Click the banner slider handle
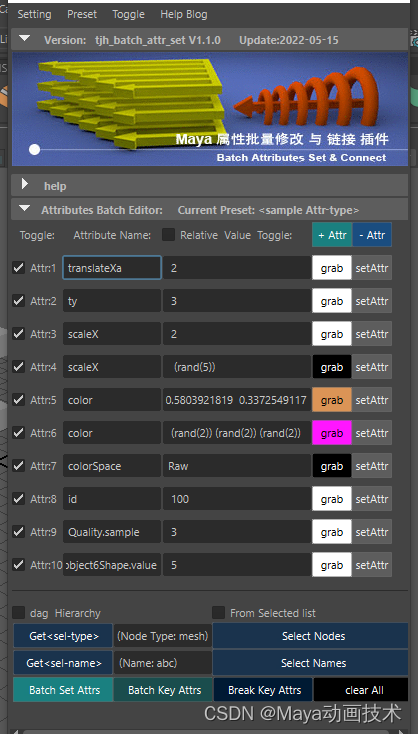The image size is (418, 734). pyautogui.click(x=34, y=150)
